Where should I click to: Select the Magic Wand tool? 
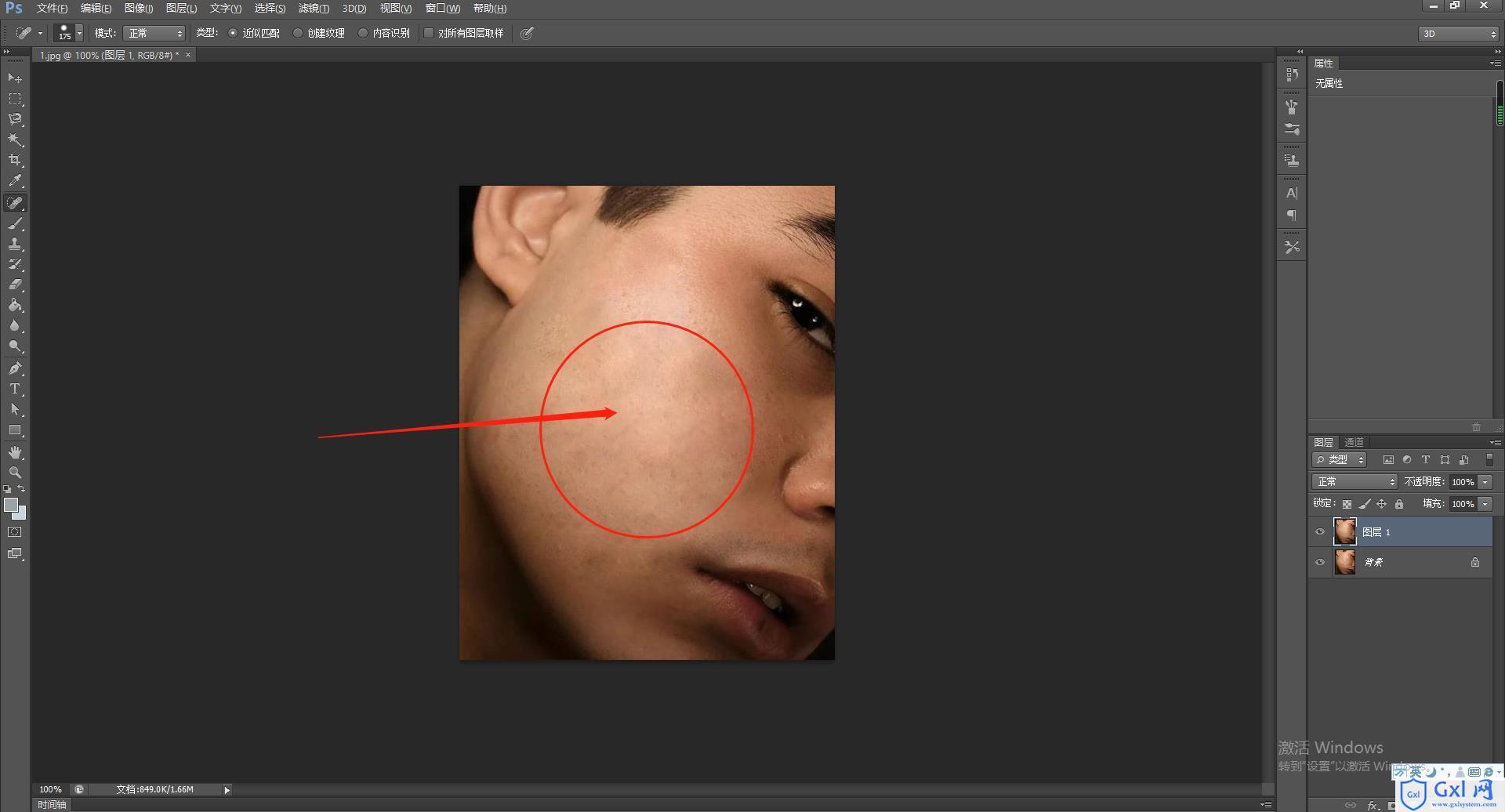pyautogui.click(x=15, y=140)
